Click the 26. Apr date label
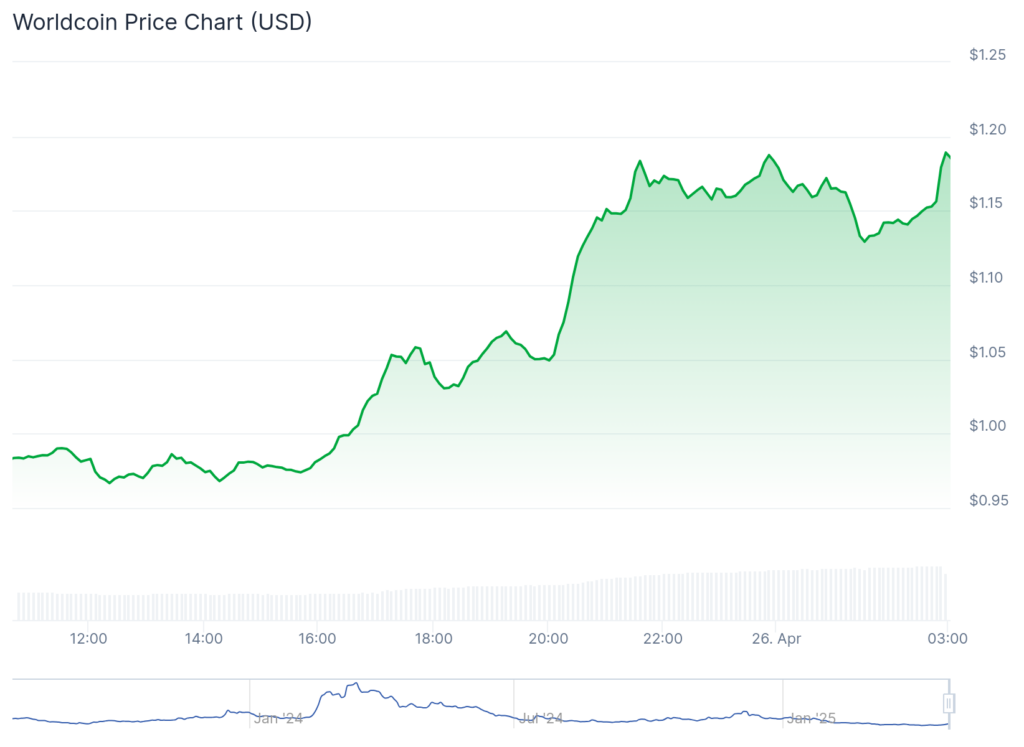 [778, 638]
